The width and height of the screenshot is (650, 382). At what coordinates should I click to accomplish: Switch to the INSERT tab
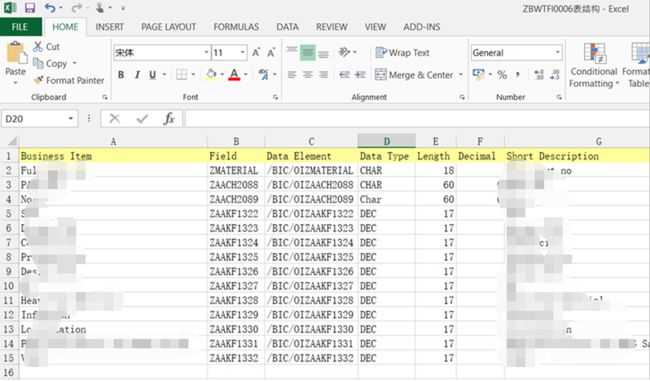click(109, 27)
